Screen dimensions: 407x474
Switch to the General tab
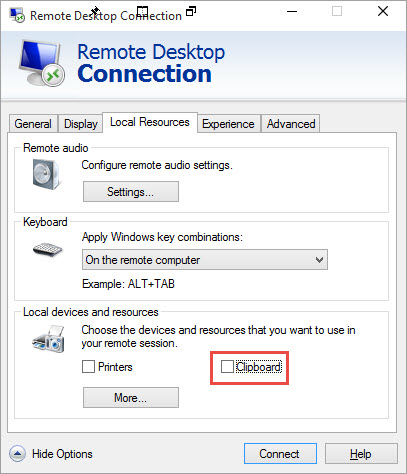[33, 124]
